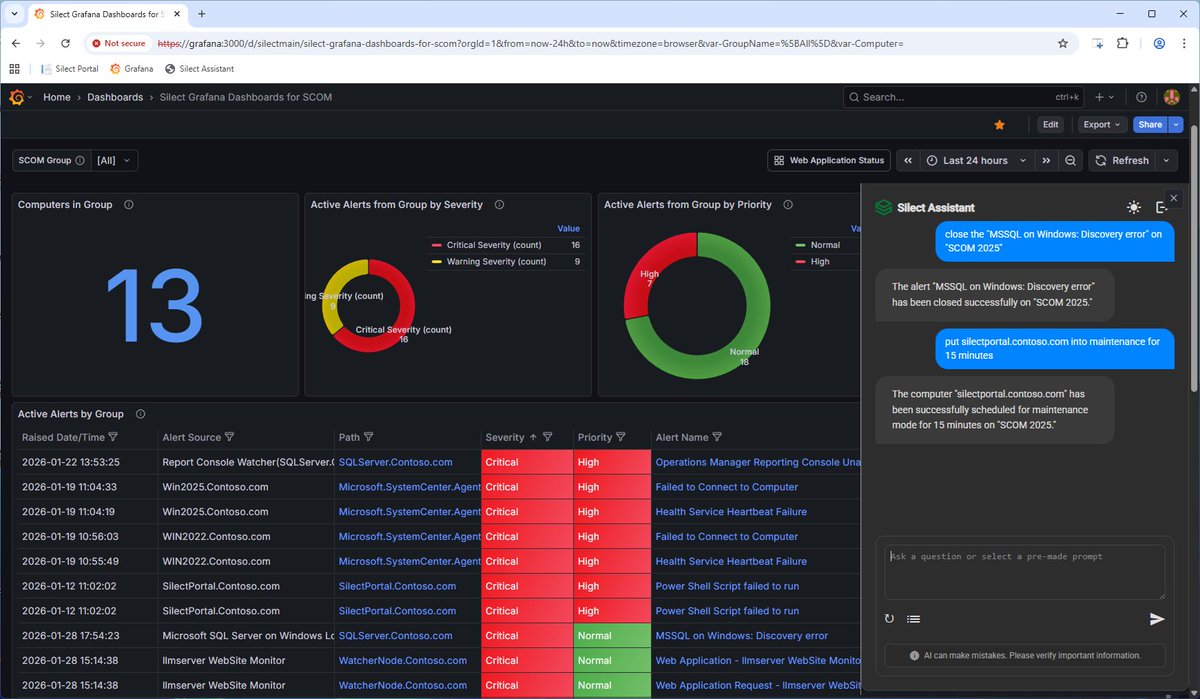Open MSSQL on Windows: Discovery error alert
This screenshot has width=1200, height=699.
click(x=742, y=636)
